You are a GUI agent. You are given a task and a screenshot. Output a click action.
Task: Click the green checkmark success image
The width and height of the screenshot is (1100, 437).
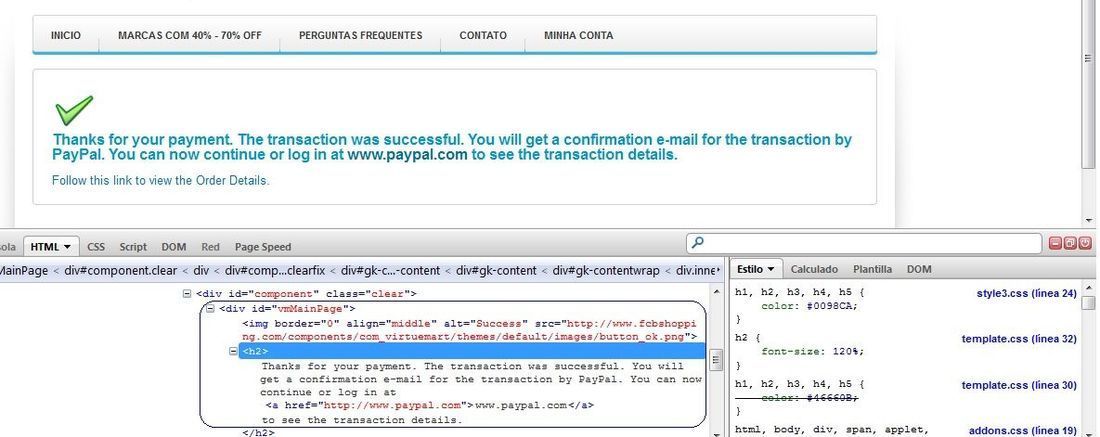click(74, 110)
